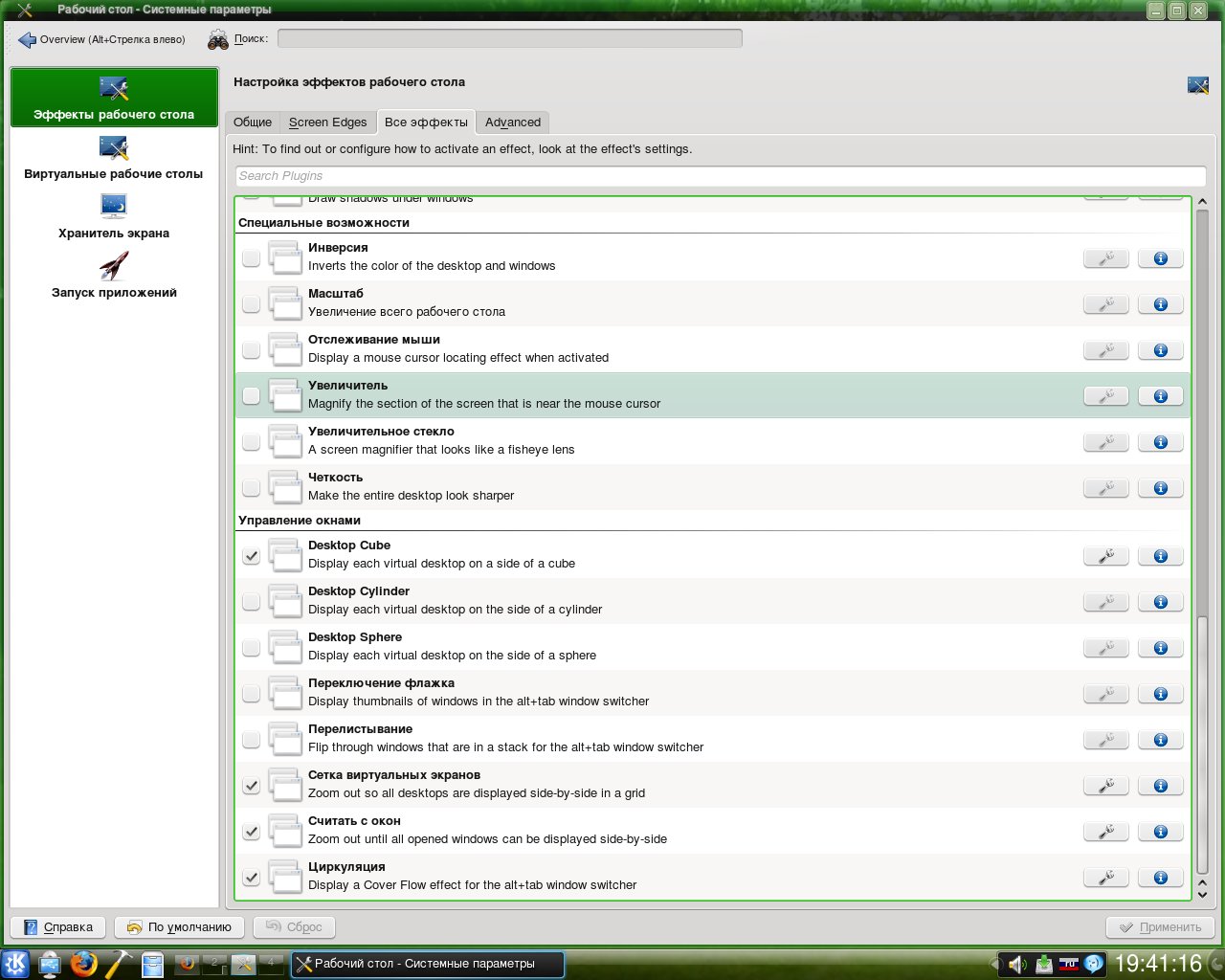Show info about Desktop Sphere
The height and width of the screenshot is (980, 1225).
(1160, 648)
